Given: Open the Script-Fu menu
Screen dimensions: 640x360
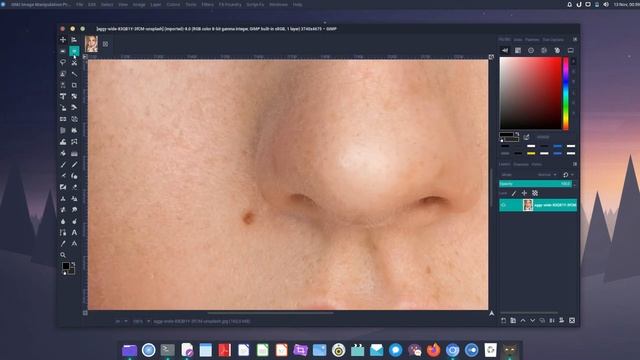Looking at the screenshot, I should pos(255,4).
